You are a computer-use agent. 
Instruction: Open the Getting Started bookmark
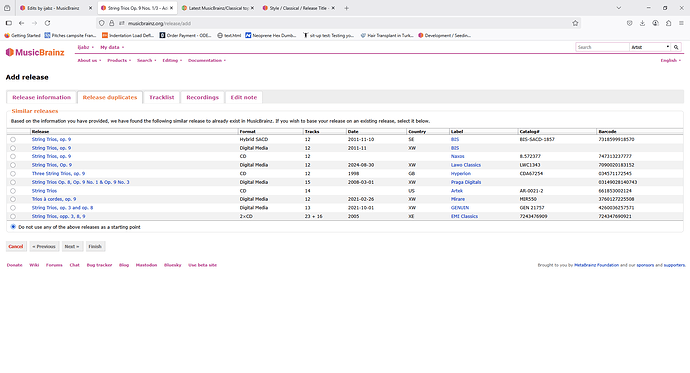point(22,36)
